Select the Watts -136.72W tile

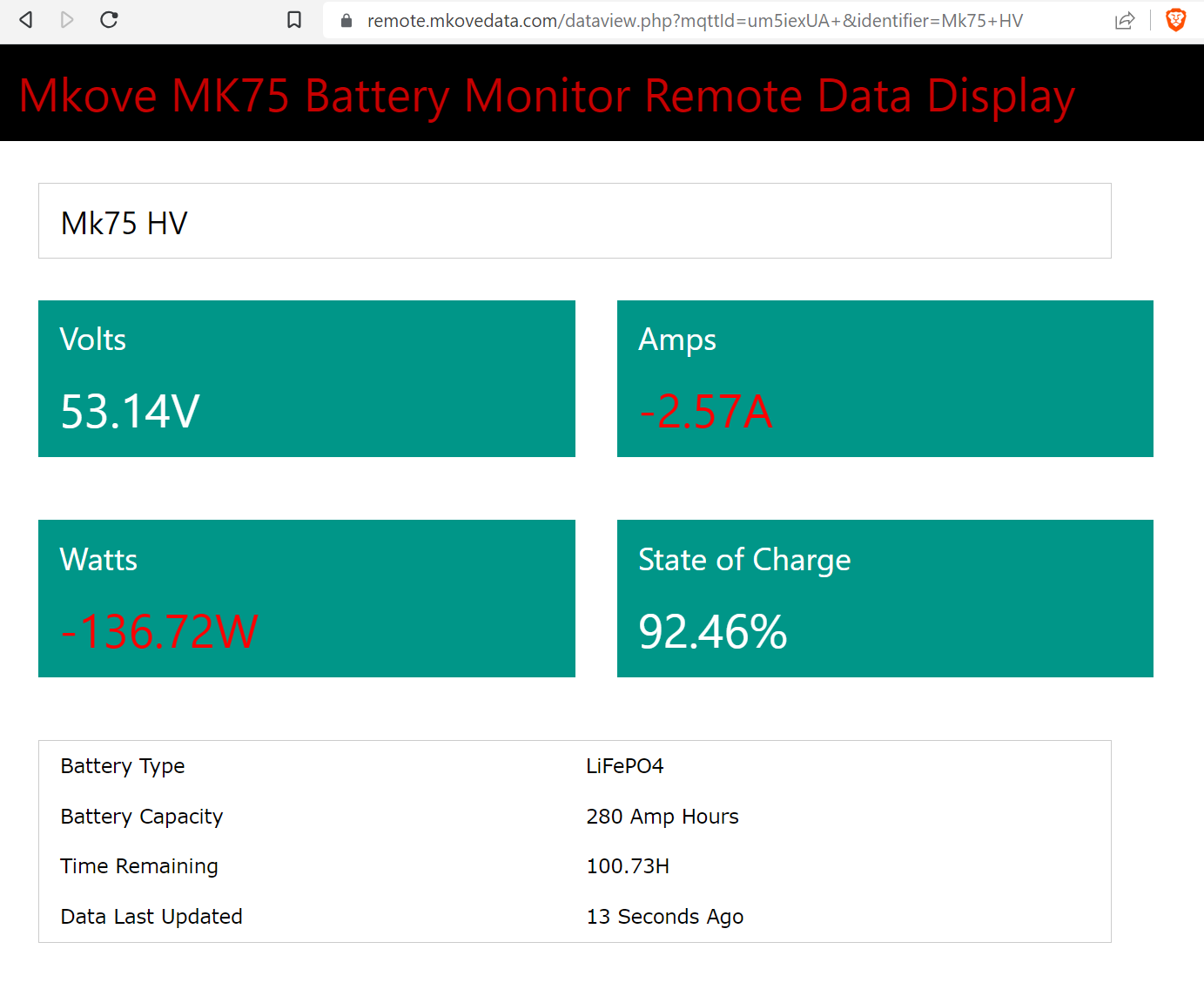(306, 598)
